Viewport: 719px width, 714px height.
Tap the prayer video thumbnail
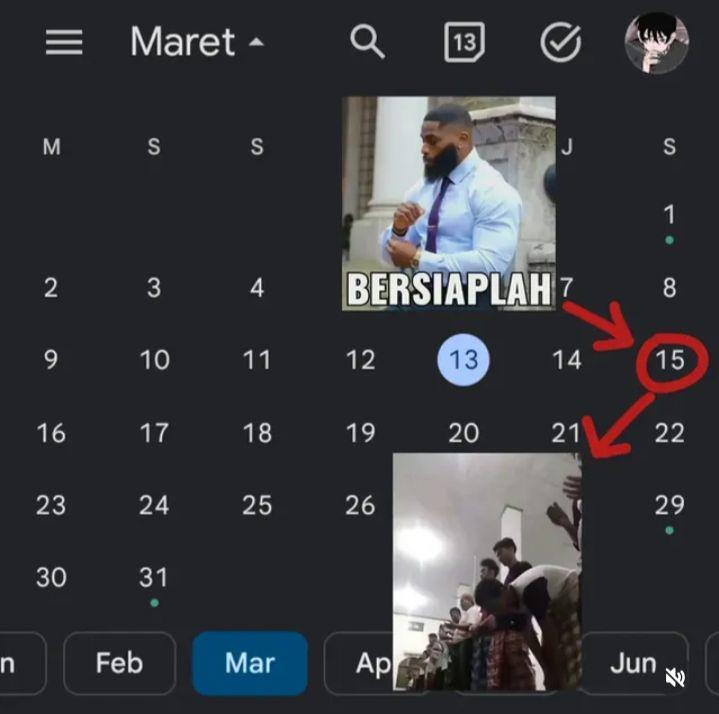487,571
